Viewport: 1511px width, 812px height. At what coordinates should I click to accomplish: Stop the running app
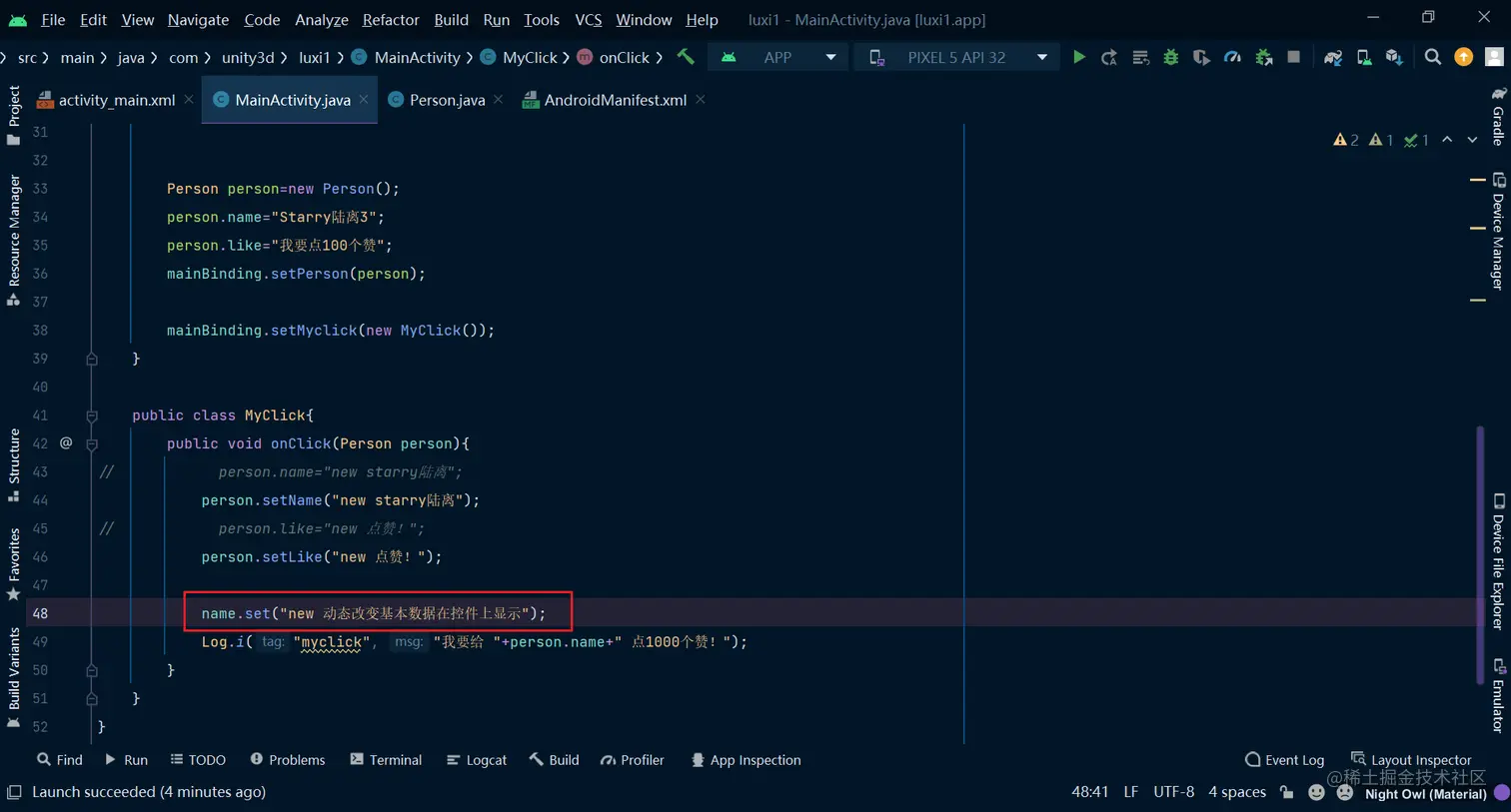[x=1293, y=58]
